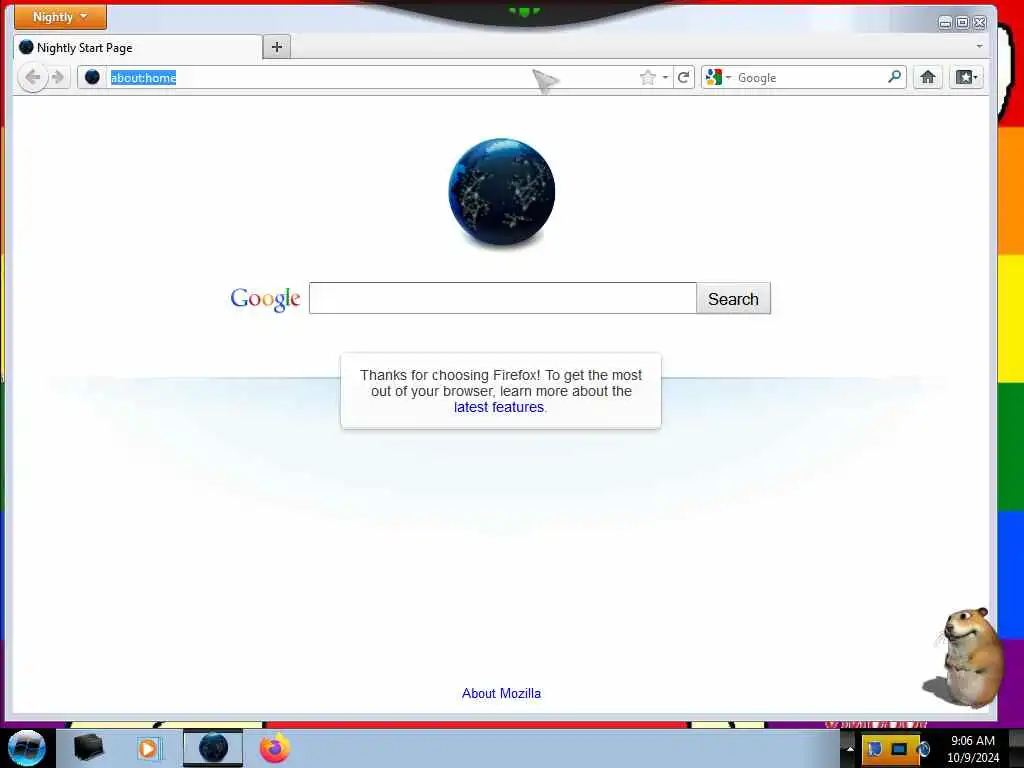Screen dimensions: 1024x768
Task: Click the Search button
Action: coord(733,298)
